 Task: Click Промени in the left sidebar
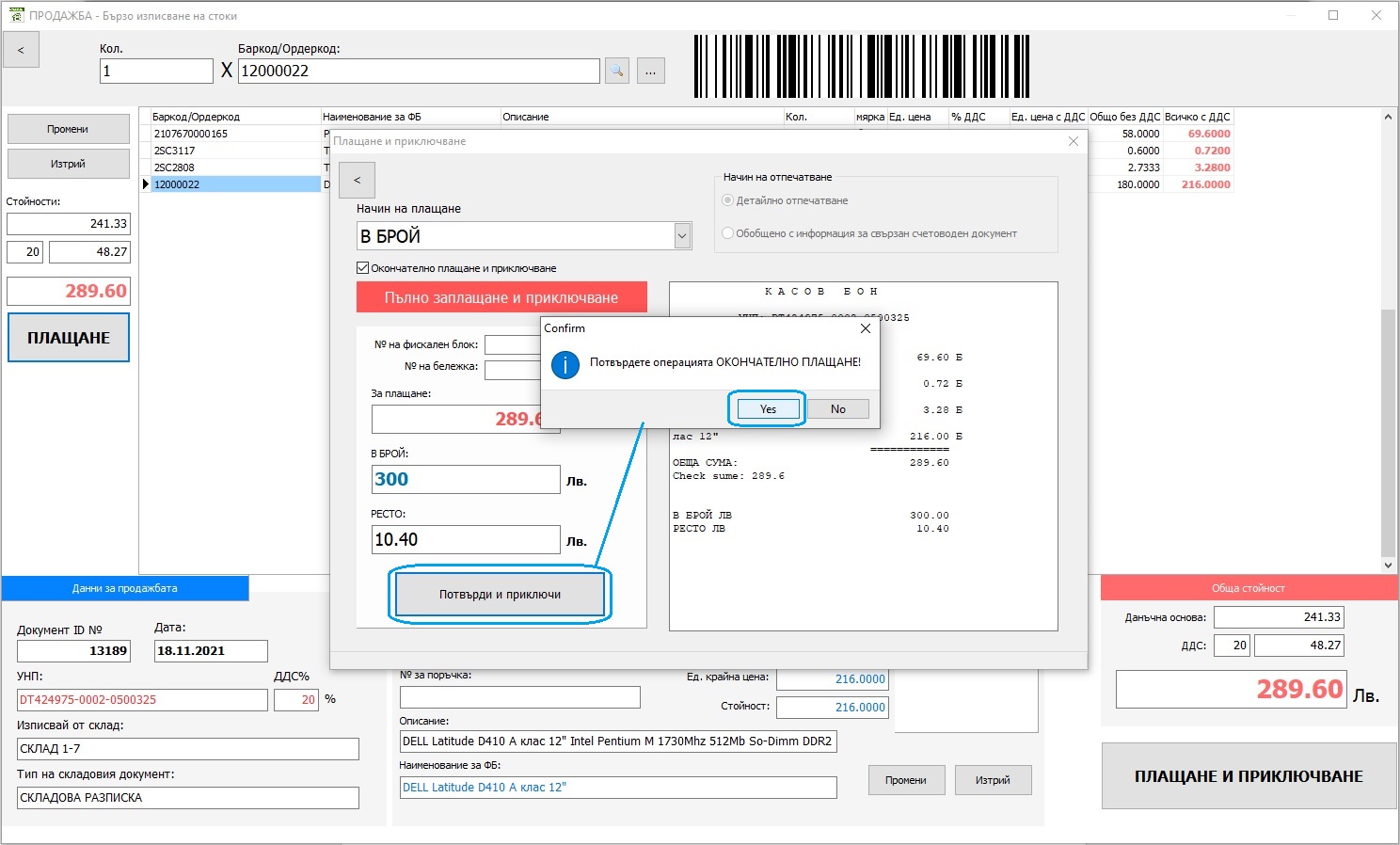coord(69,129)
